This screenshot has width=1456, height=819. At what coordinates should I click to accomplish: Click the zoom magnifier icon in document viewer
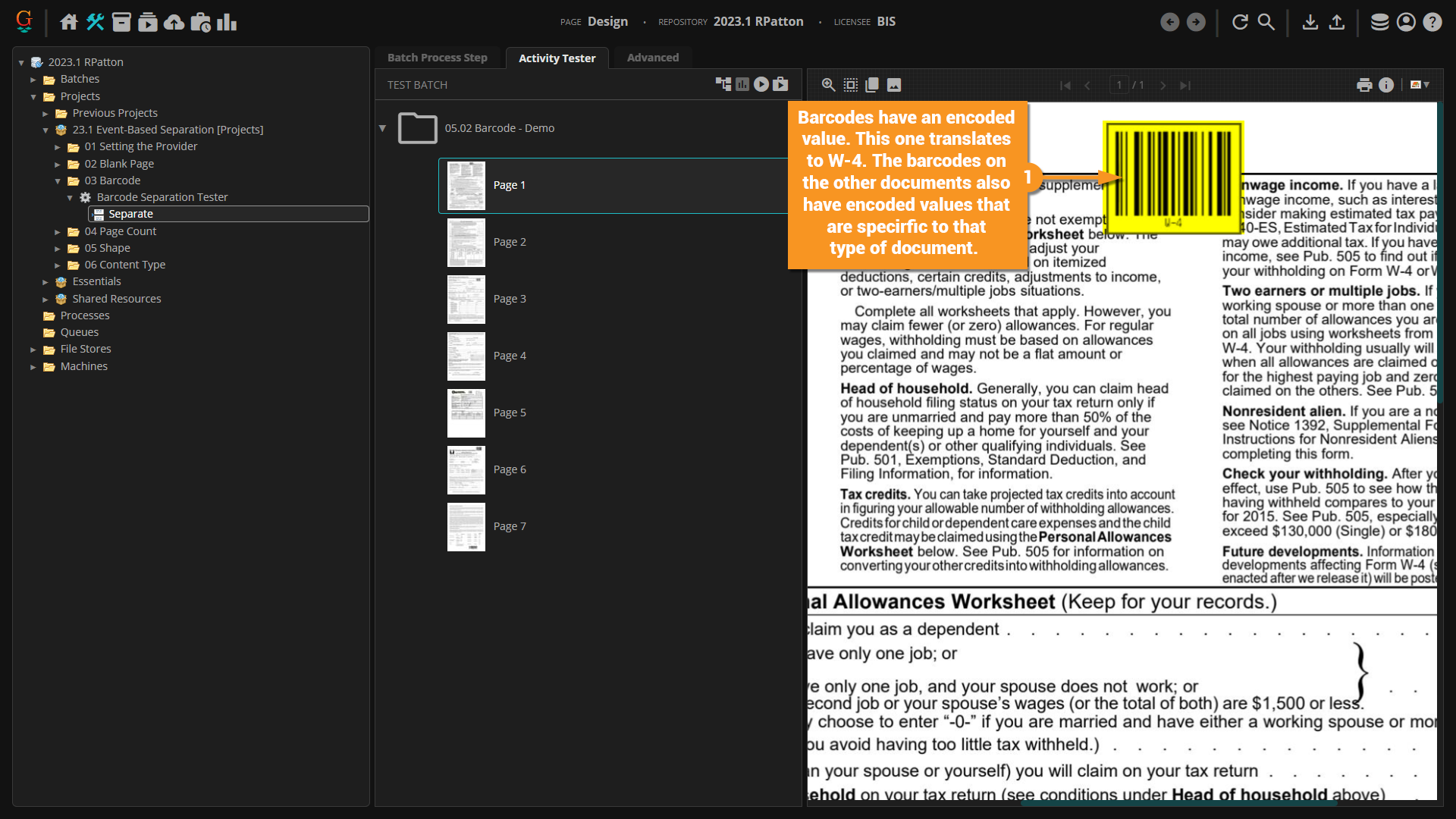(x=829, y=85)
